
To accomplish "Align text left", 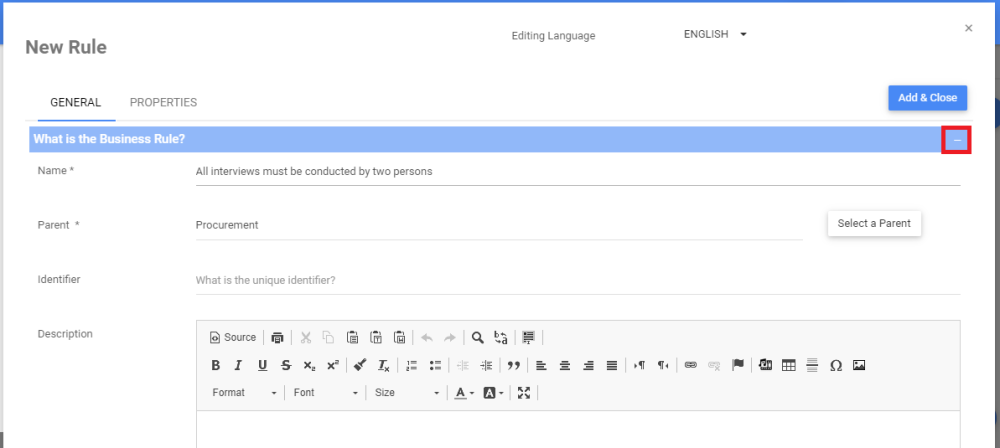I will click(541, 366).
